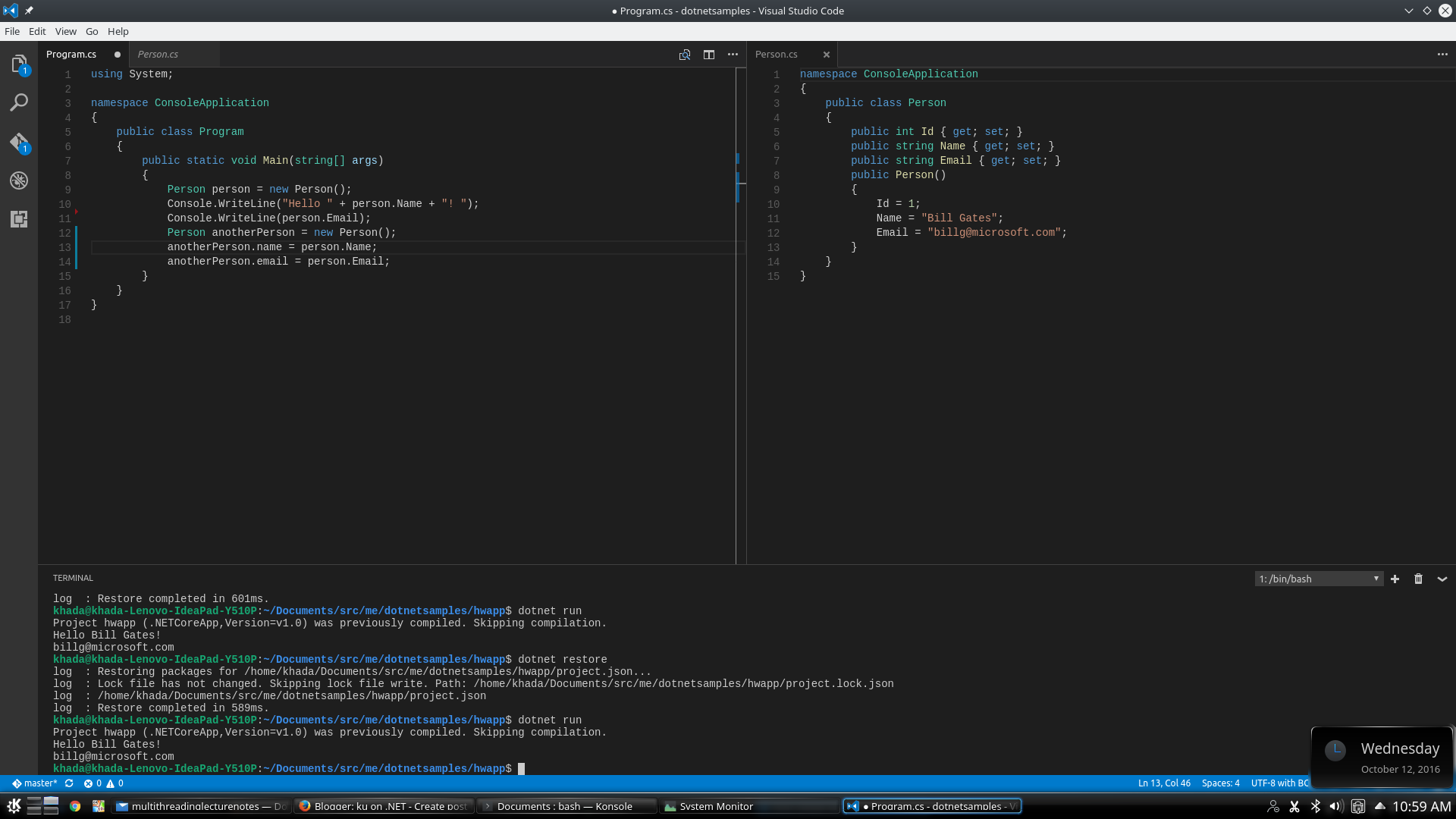Viewport: 1456px width, 819px height.
Task: Open the View menu
Action: 66,31
